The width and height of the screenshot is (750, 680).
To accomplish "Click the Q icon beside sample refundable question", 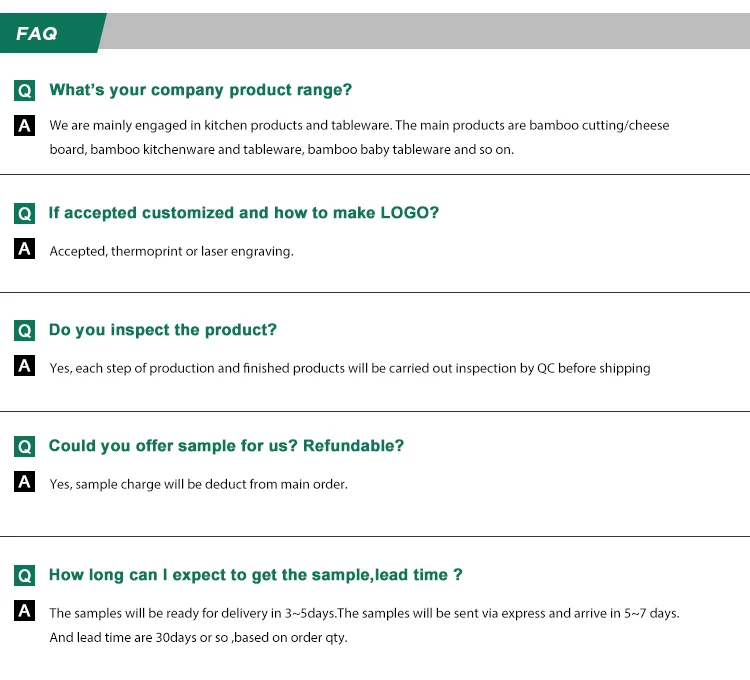I will (x=25, y=447).
